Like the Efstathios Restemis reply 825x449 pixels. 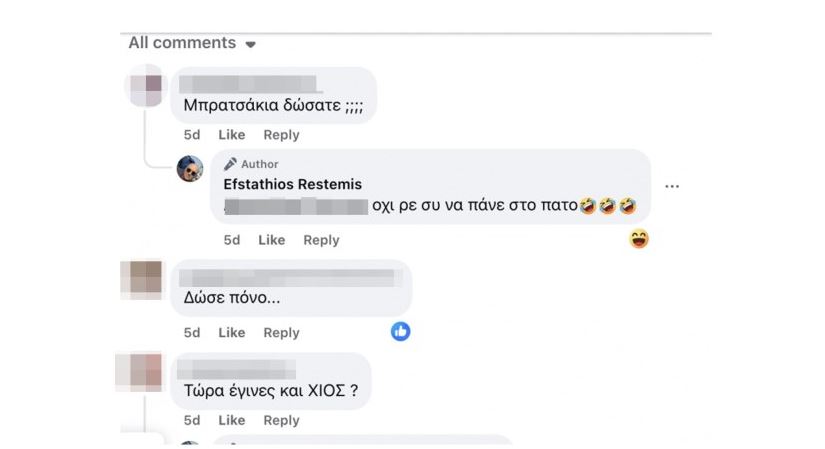(271, 240)
